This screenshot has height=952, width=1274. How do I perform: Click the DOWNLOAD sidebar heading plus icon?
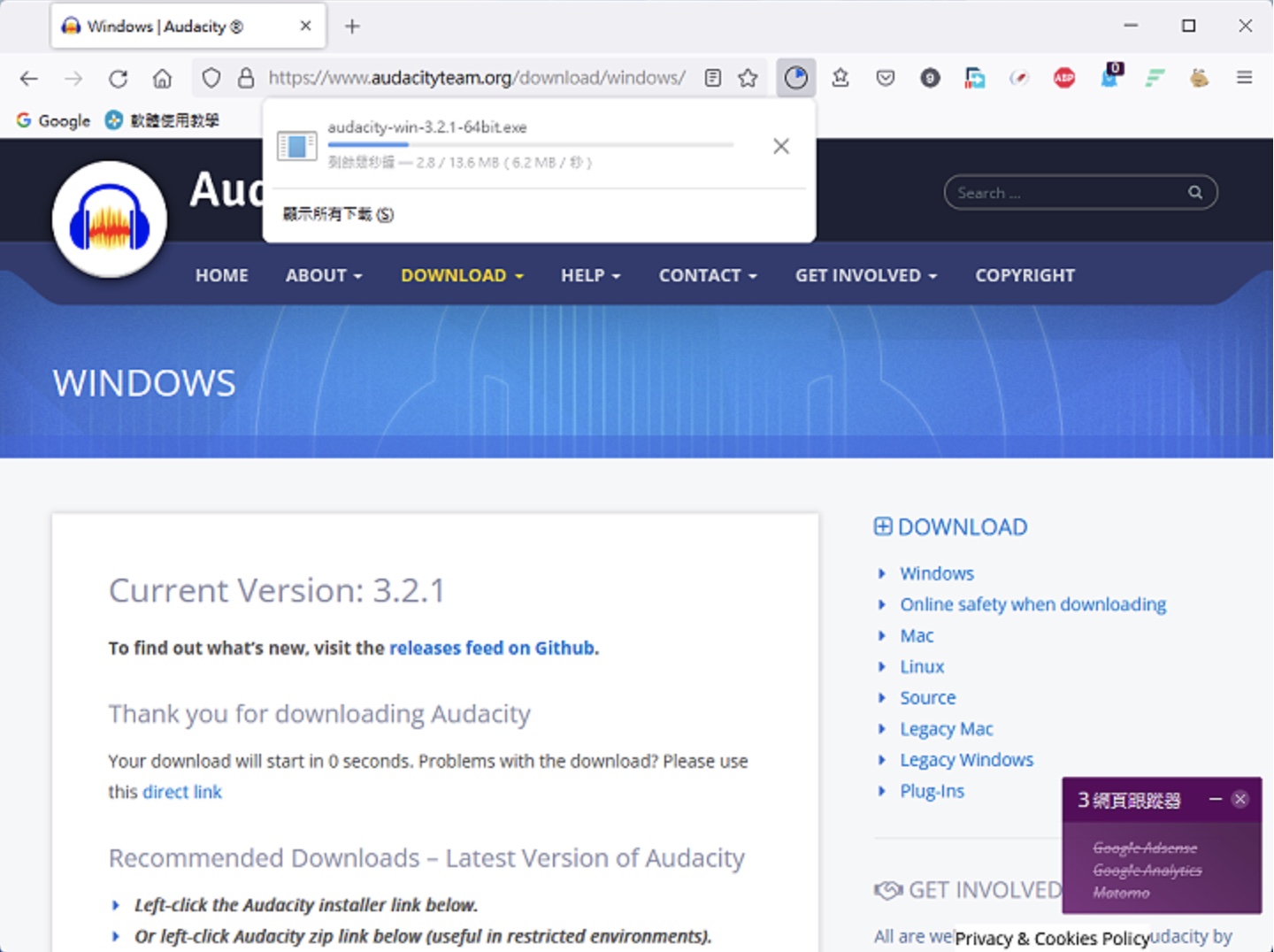[x=882, y=526]
